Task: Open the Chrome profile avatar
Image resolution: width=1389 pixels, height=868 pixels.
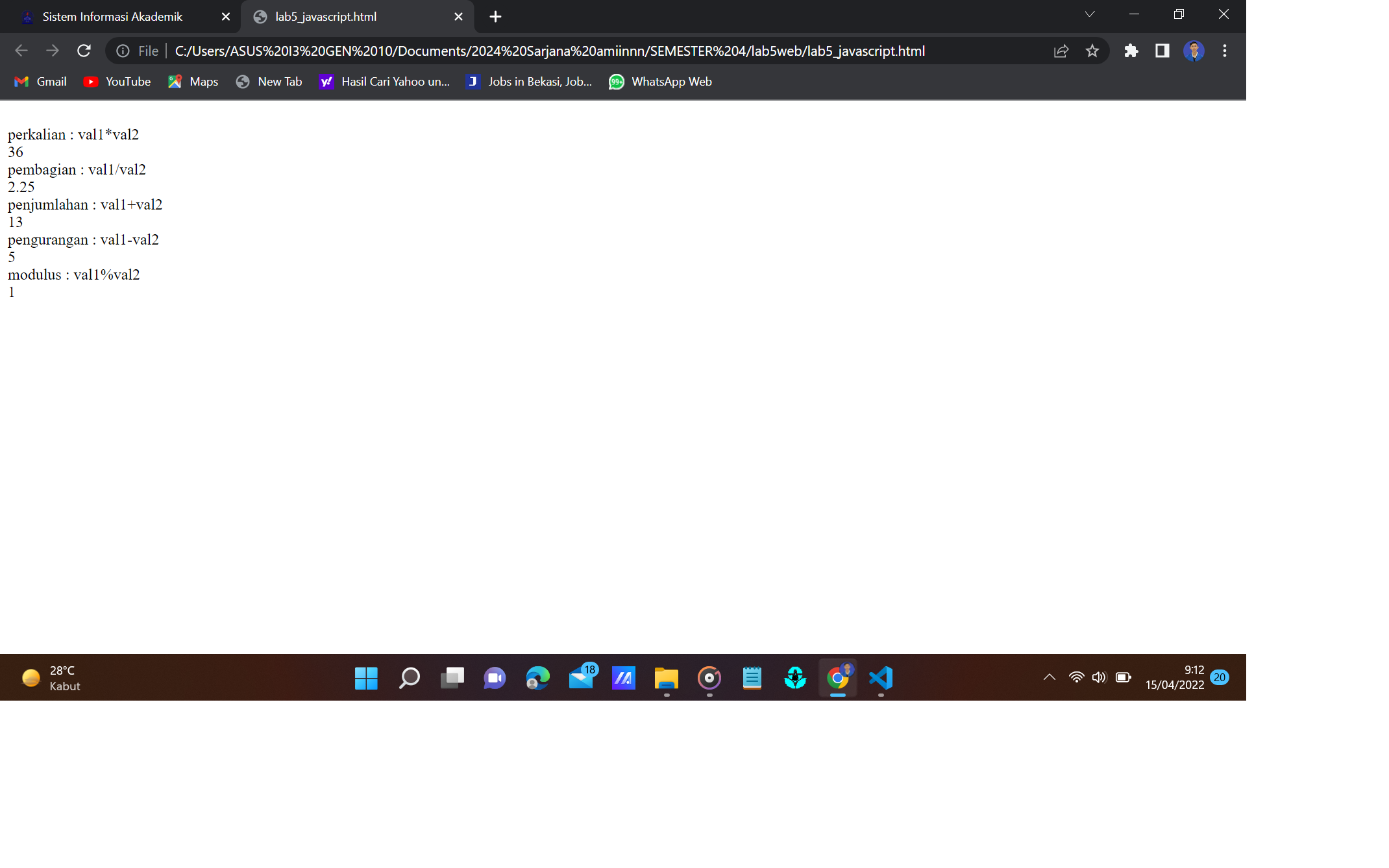Action: pos(1194,51)
